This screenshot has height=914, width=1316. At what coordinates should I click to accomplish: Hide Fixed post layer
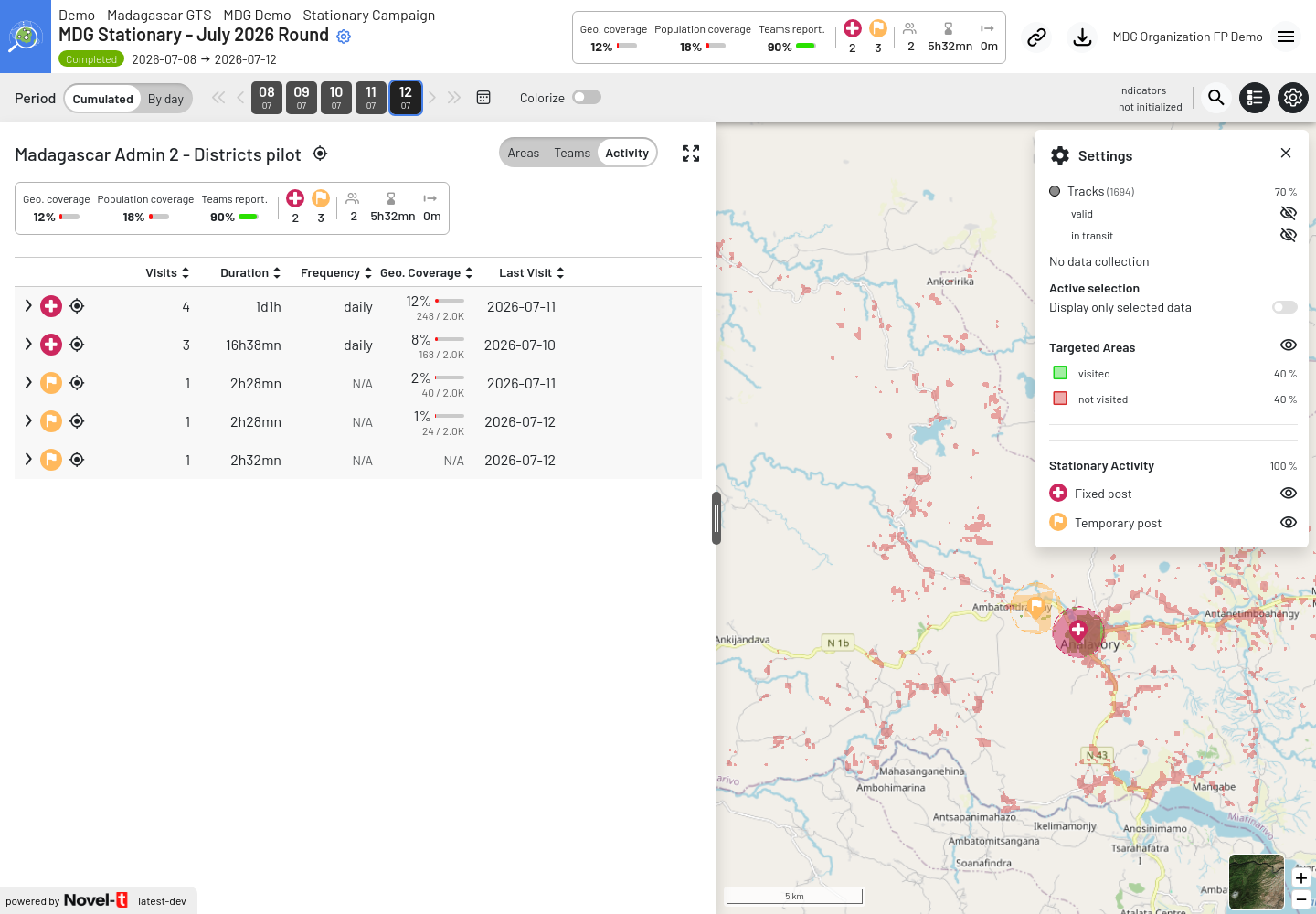(x=1289, y=494)
